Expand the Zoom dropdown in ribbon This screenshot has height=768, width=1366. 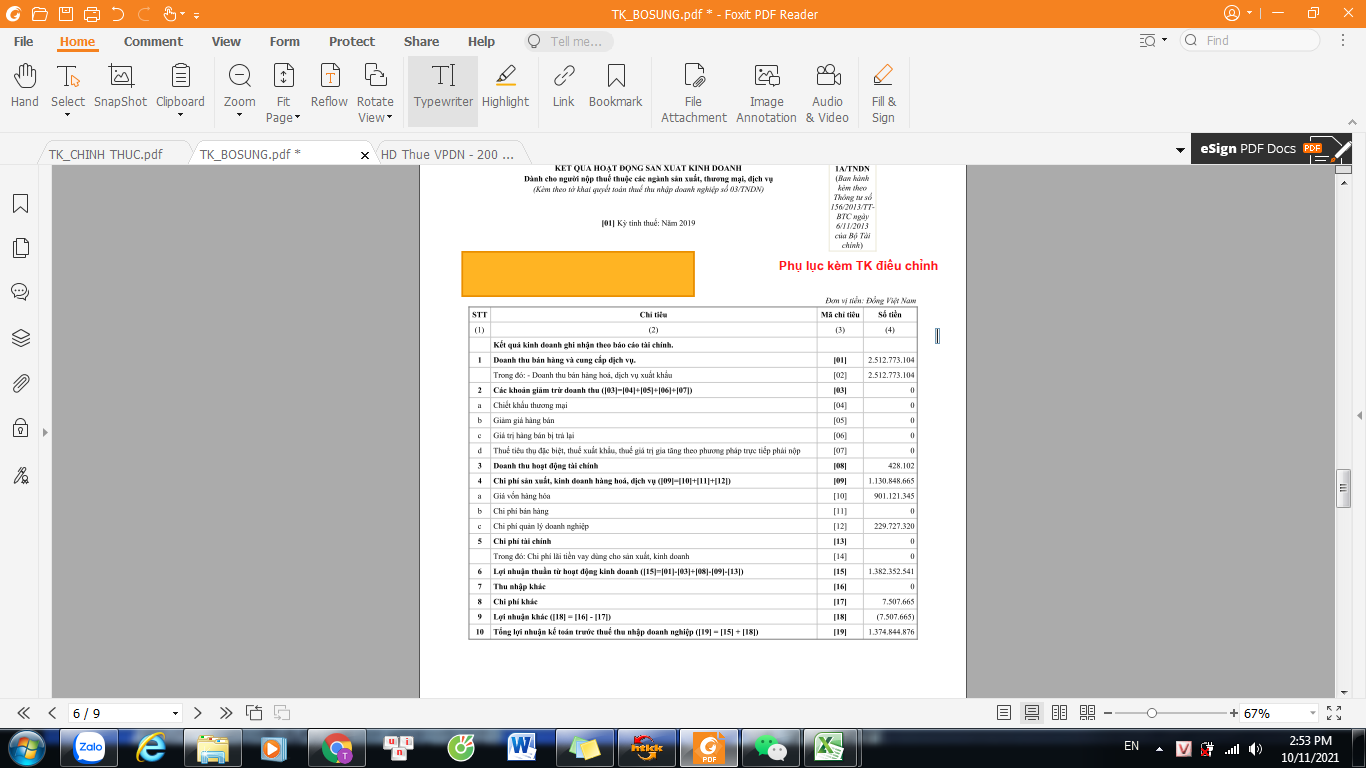239,115
